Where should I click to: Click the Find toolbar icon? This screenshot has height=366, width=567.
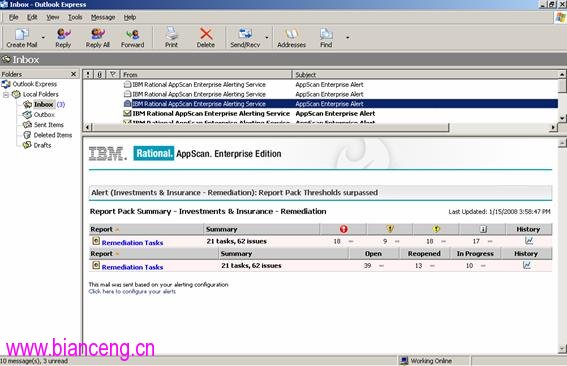coord(326,37)
